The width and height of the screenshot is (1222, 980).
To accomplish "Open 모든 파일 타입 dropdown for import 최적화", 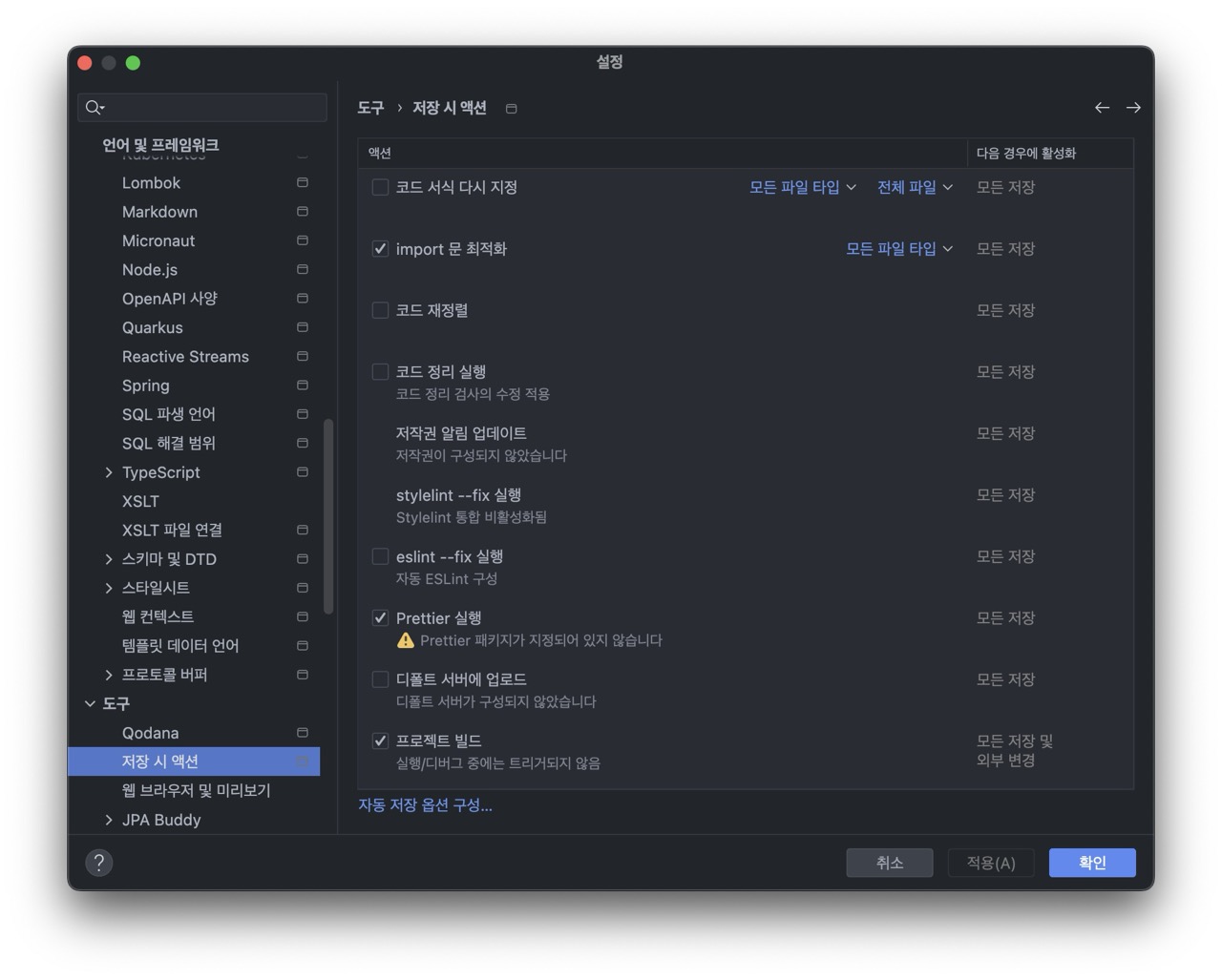I will [898, 249].
